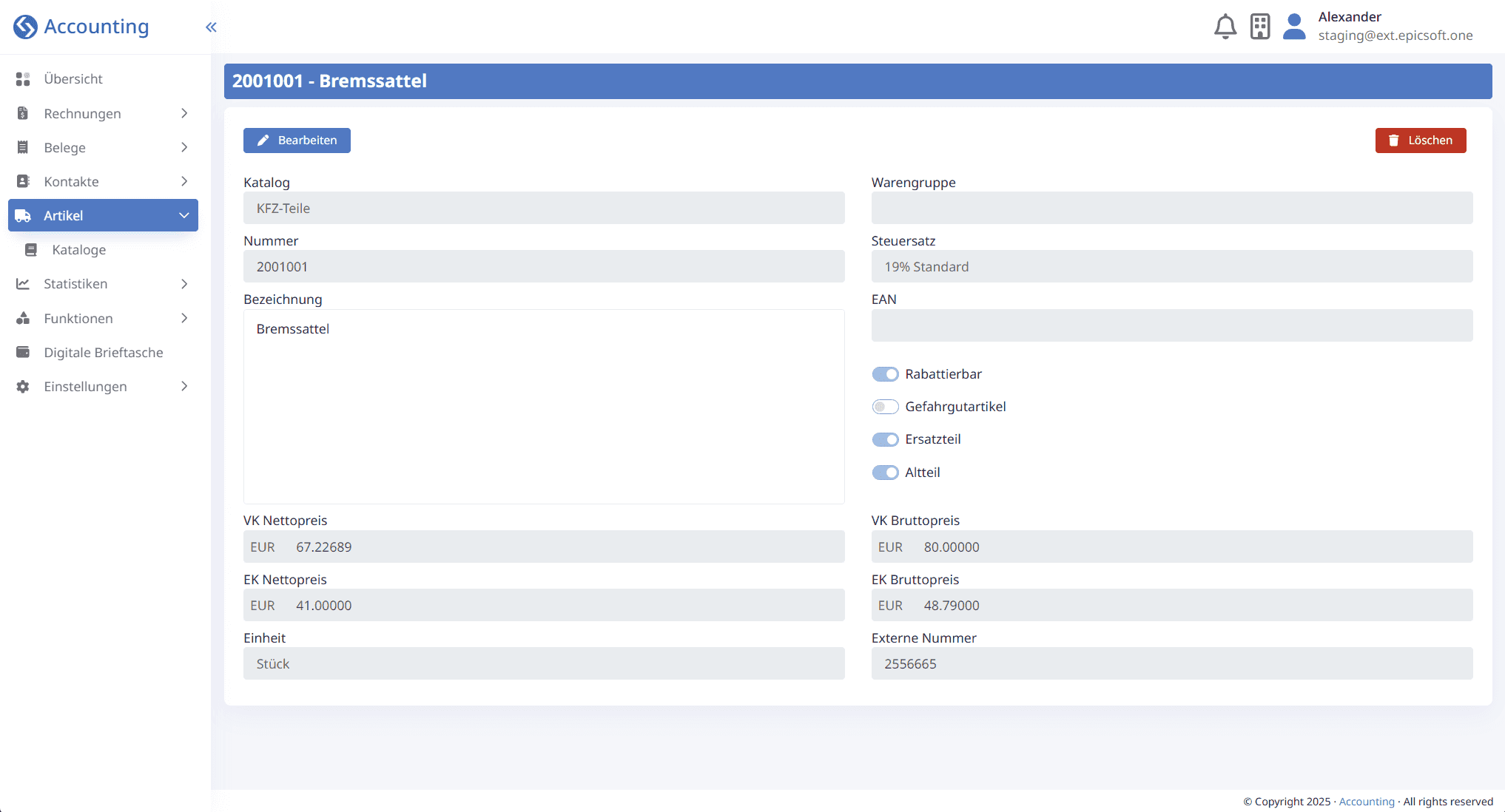Click the company building icon

pos(1260,27)
